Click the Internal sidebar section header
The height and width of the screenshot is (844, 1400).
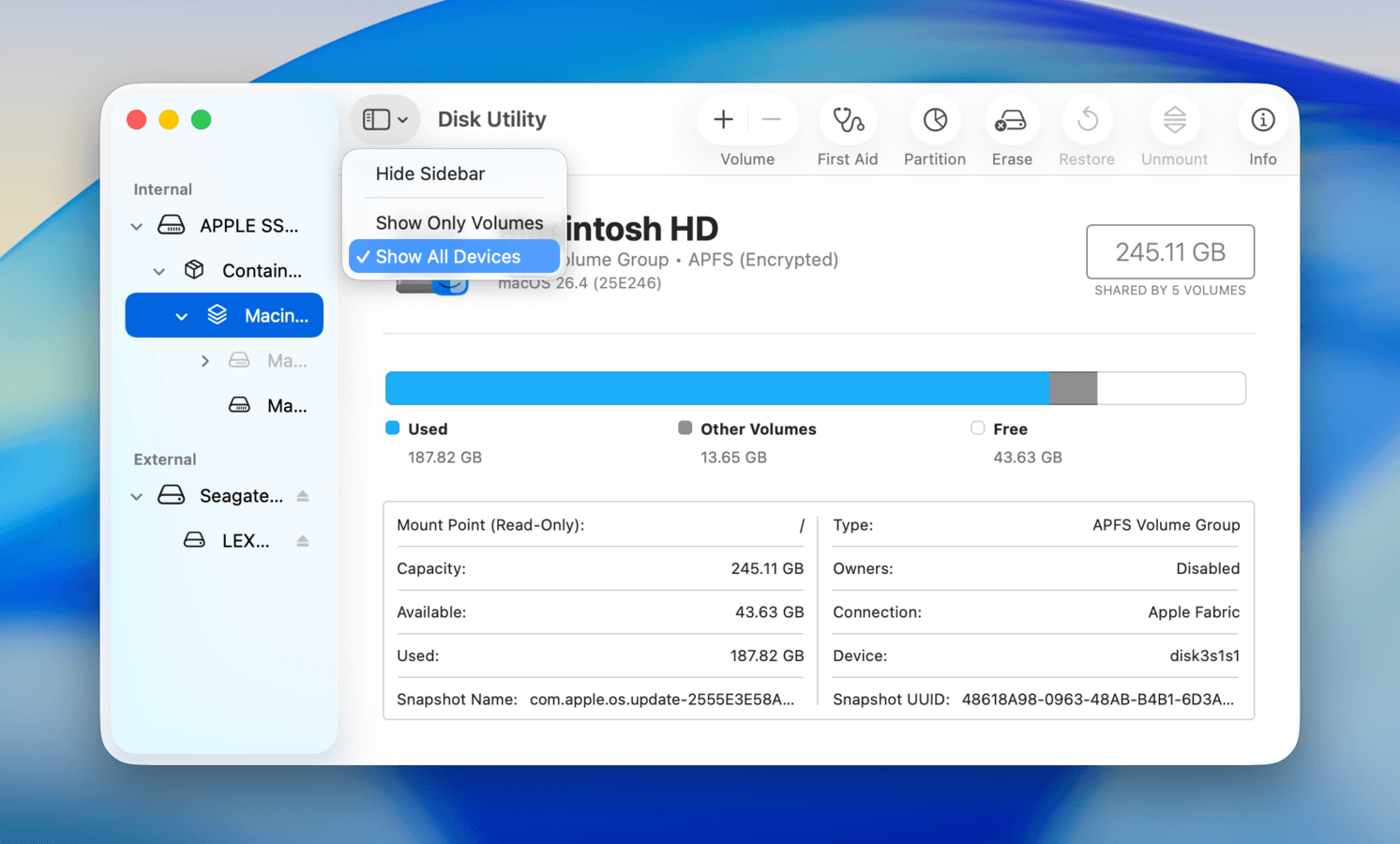click(162, 189)
